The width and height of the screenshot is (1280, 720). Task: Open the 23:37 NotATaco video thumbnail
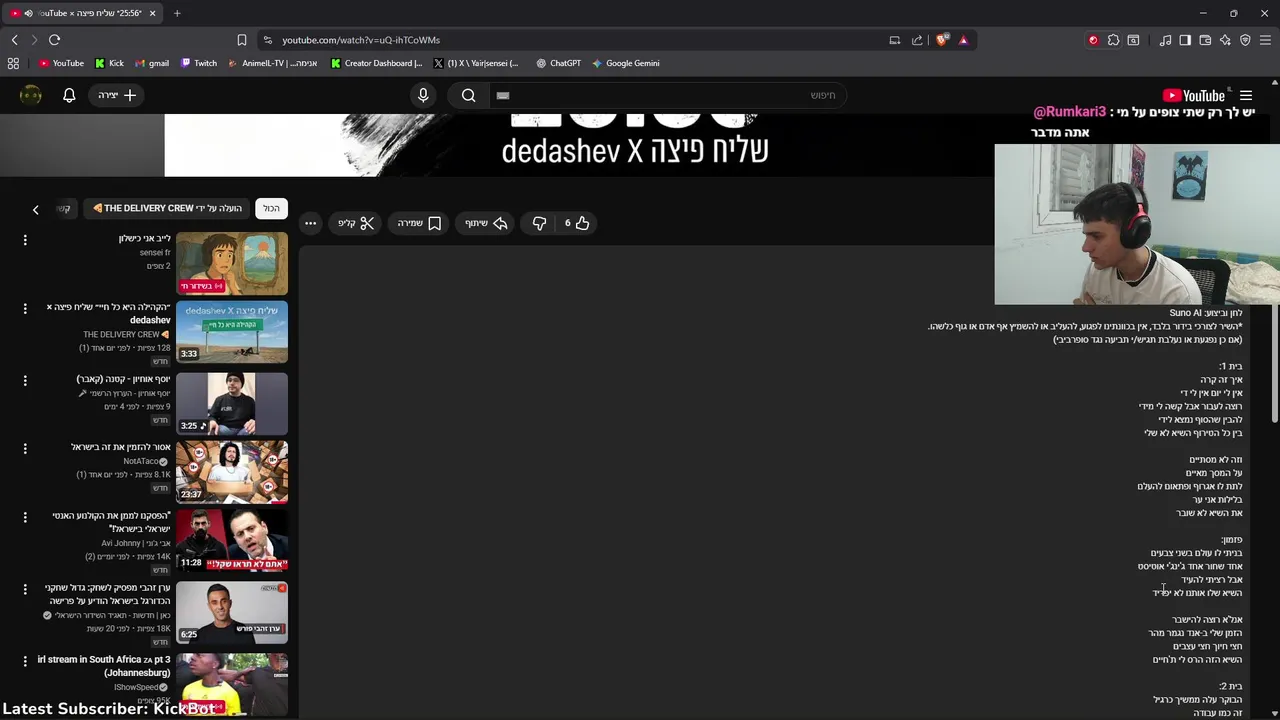tap(232, 472)
